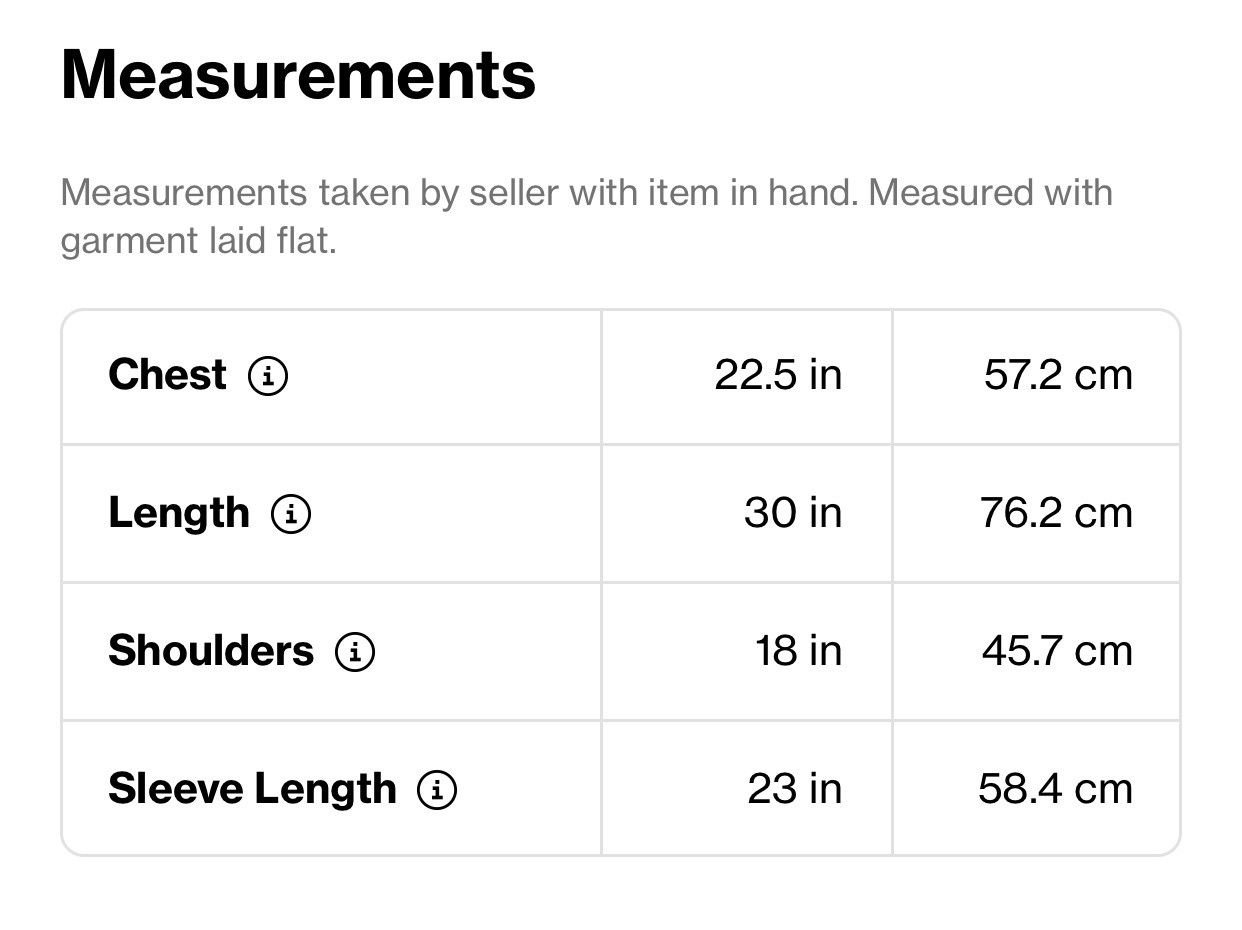This screenshot has height=930, width=1242.
Task: Click 'Measured with' in the description
Action: [x=990, y=191]
